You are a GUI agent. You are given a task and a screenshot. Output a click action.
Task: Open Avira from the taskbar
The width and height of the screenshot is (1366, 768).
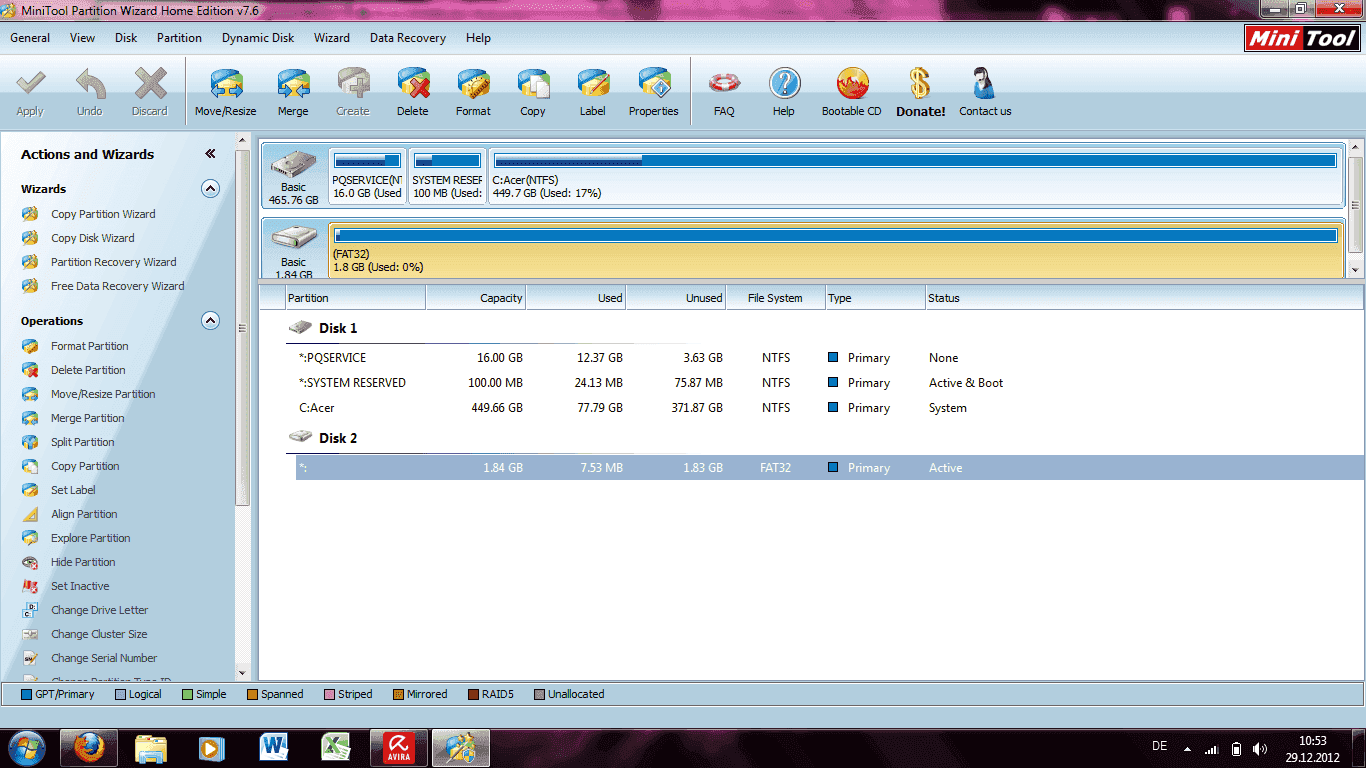pyautogui.click(x=399, y=747)
